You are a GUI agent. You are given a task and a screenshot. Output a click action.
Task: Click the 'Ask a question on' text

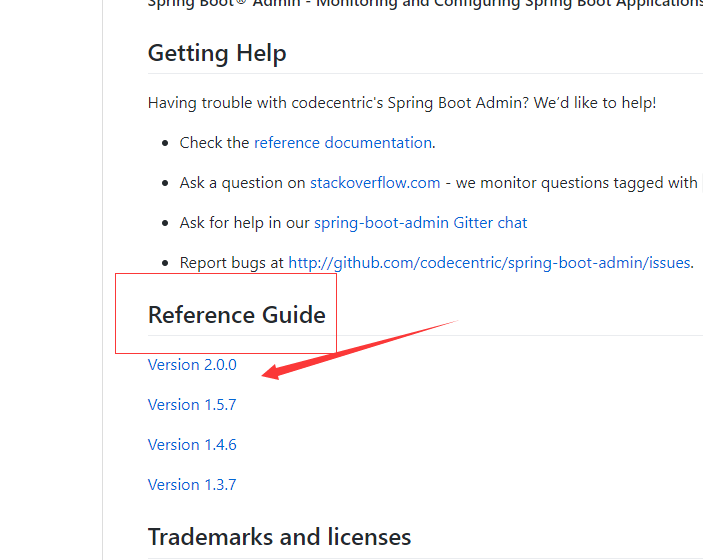tap(242, 183)
